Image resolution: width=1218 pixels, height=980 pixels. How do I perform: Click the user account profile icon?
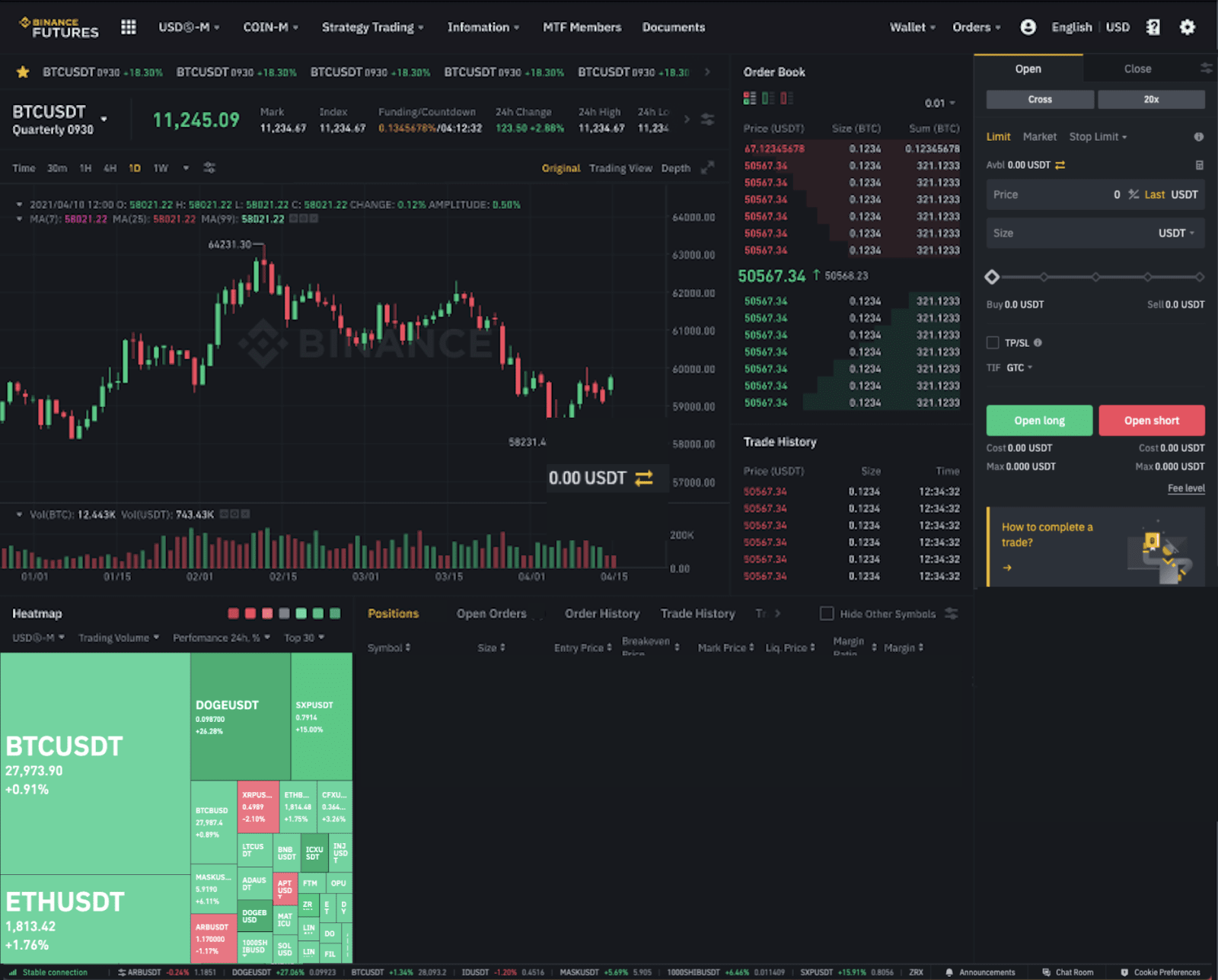pyautogui.click(x=1028, y=27)
